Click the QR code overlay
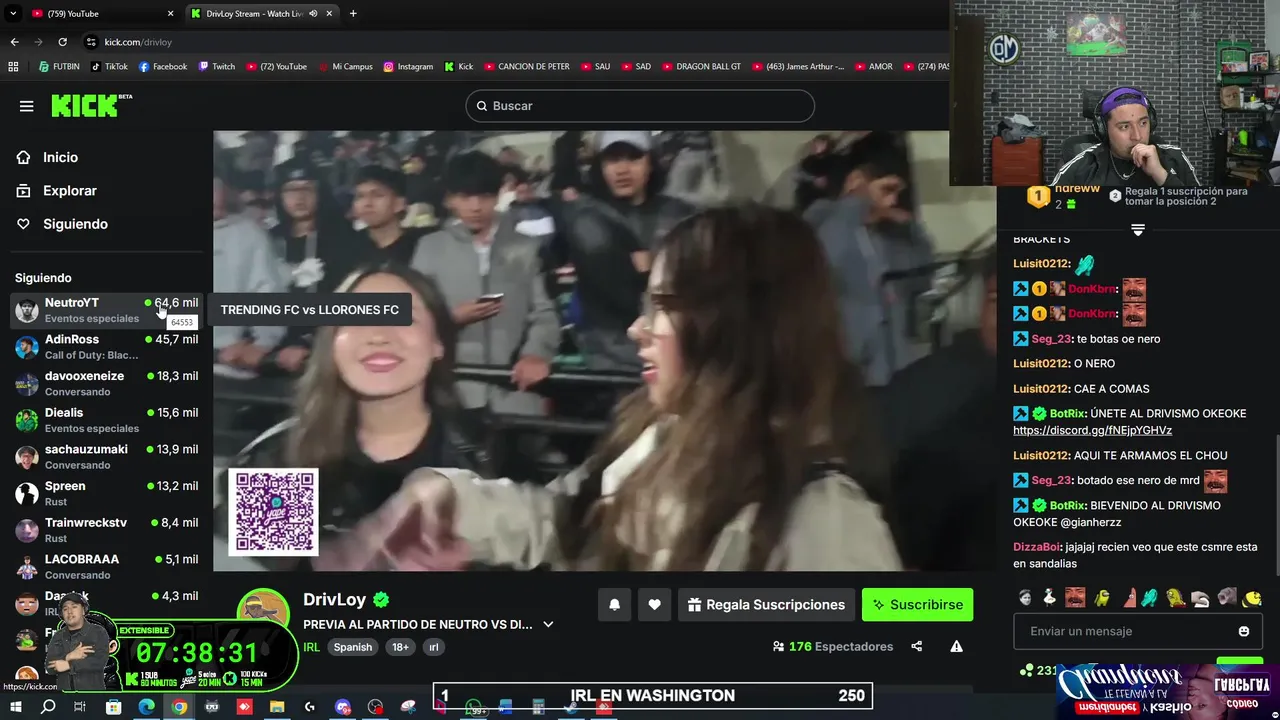This screenshot has width=1280, height=720. point(274,511)
